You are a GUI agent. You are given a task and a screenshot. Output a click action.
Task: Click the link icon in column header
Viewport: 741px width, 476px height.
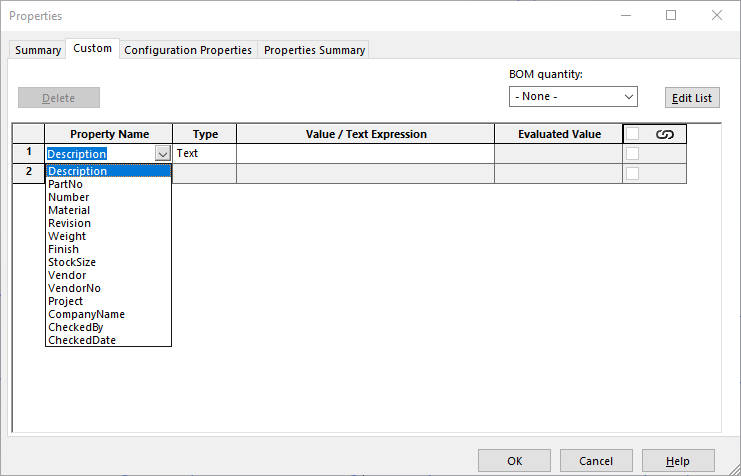[664, 134]
